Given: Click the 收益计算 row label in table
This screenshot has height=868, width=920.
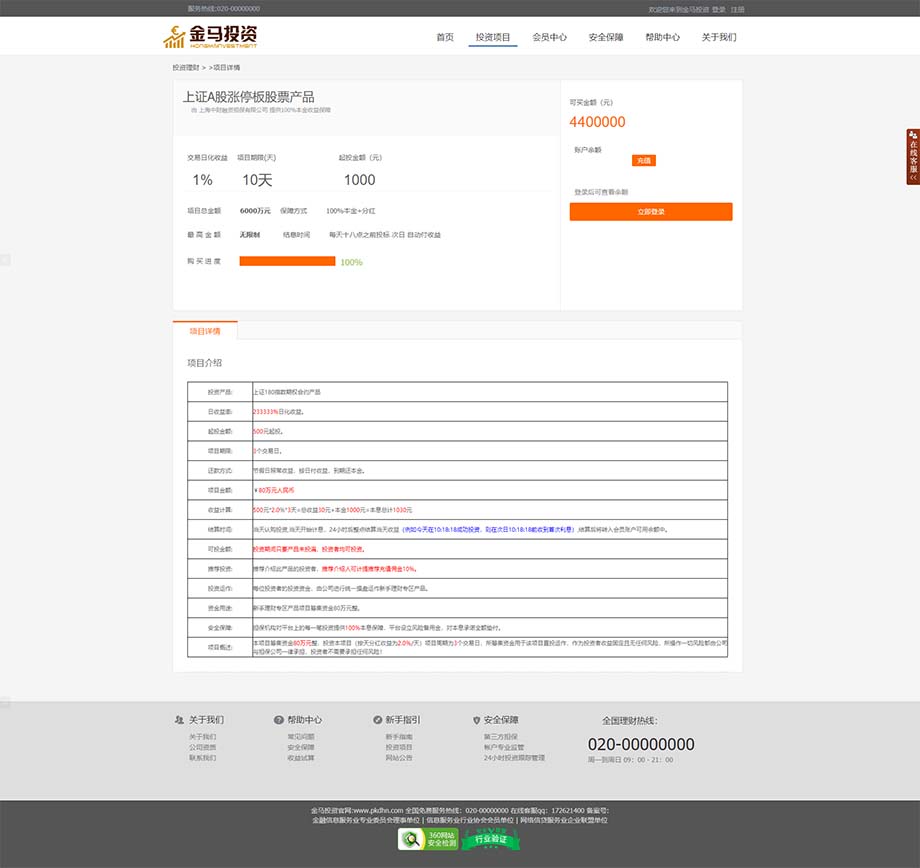Looking at the screenshot, I should 220,509.
